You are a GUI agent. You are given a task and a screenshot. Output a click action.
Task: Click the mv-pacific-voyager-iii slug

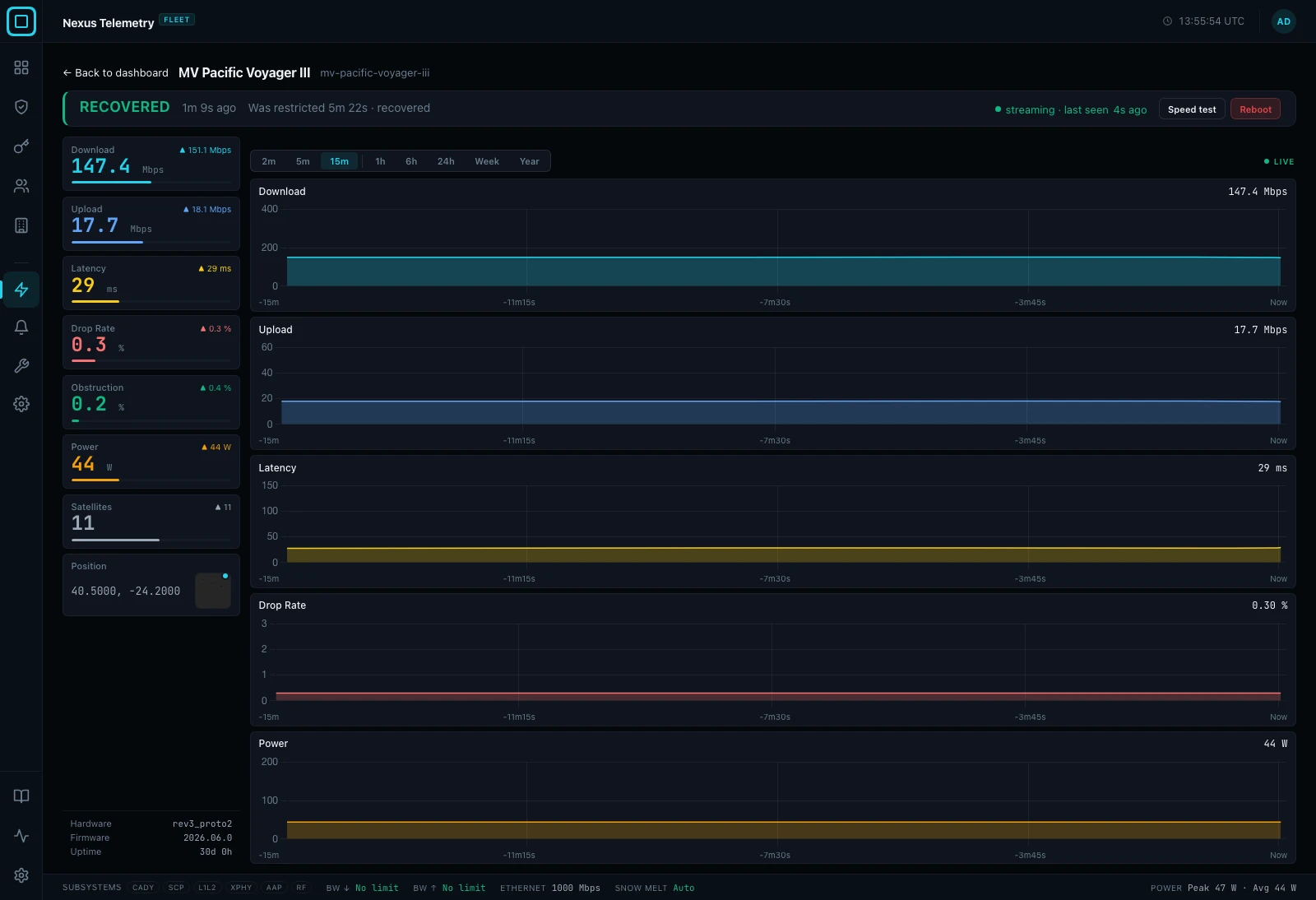pyautogui.click(x=375, y=73)
